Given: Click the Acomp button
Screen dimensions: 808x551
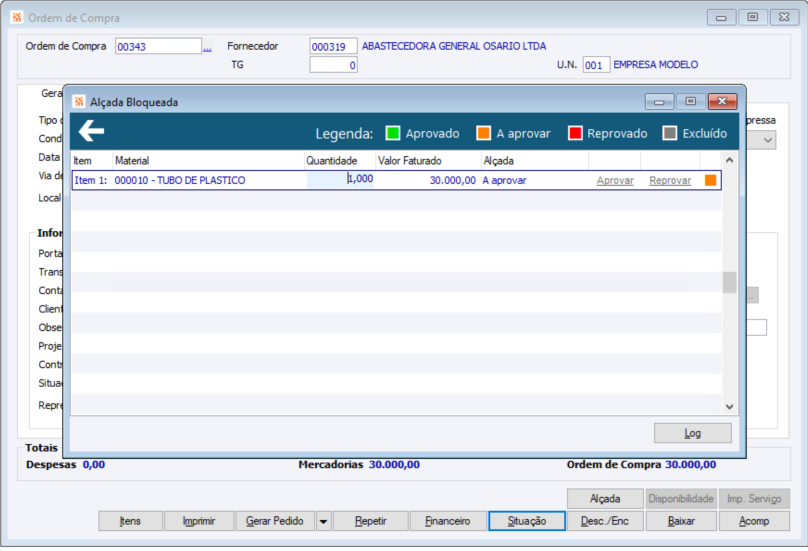Looking at the screenshot, I should click(x=754, y=521).
